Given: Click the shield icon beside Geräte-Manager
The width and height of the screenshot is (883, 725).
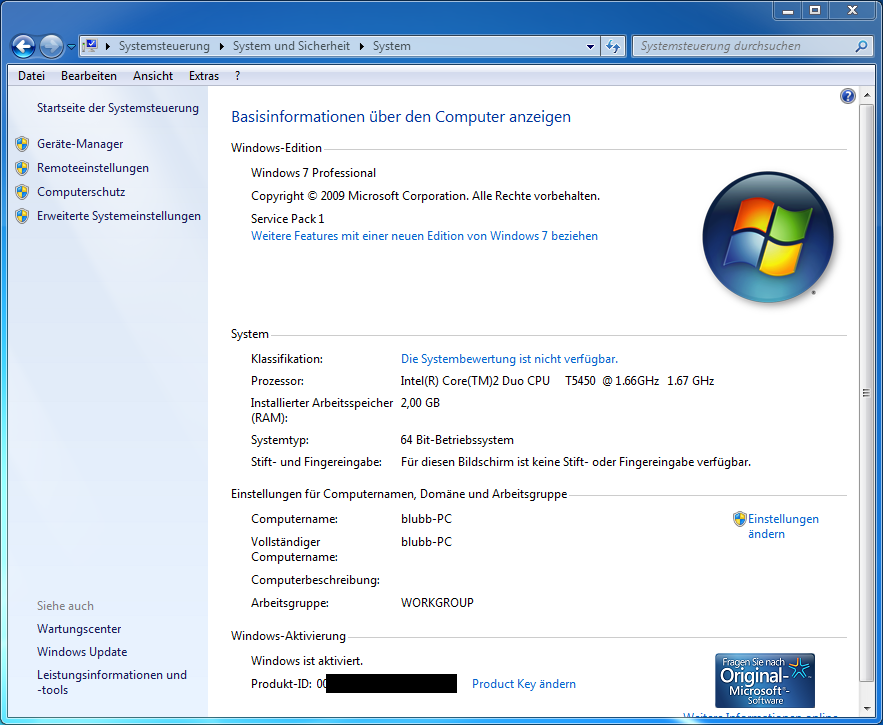Looking at the screenshot, I should click(x=22, y=144).
